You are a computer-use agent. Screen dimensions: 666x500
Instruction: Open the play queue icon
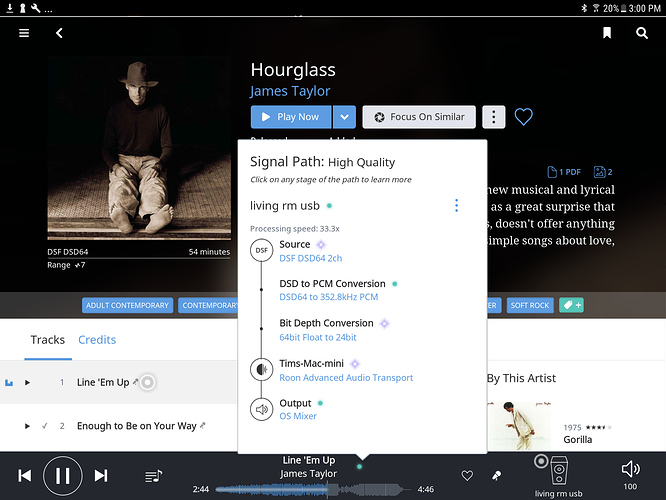[153, 476]
